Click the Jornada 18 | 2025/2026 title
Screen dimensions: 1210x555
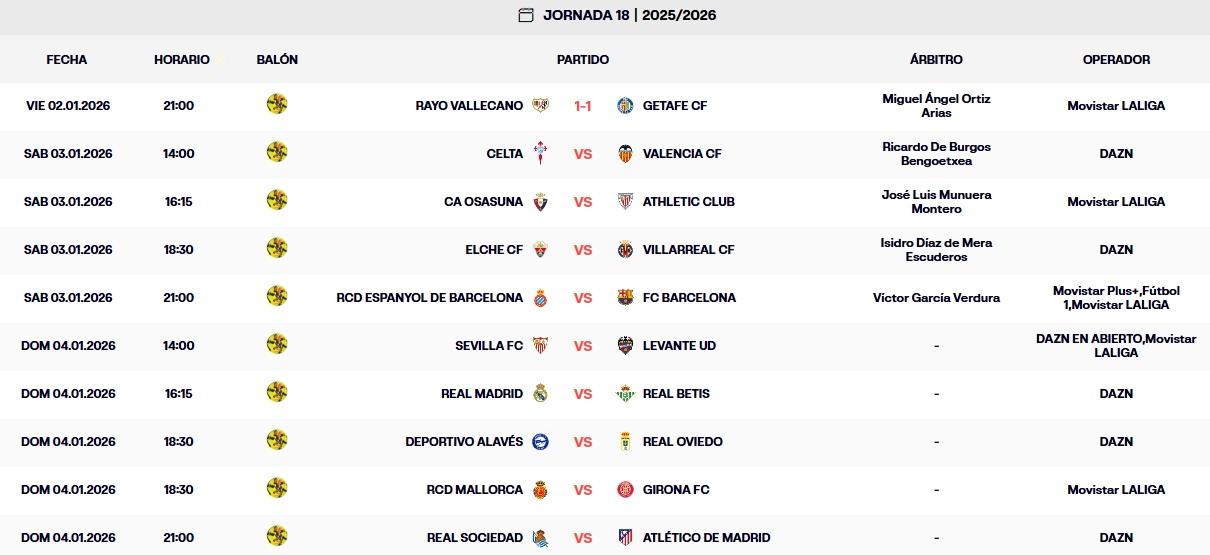pos(629,15)
